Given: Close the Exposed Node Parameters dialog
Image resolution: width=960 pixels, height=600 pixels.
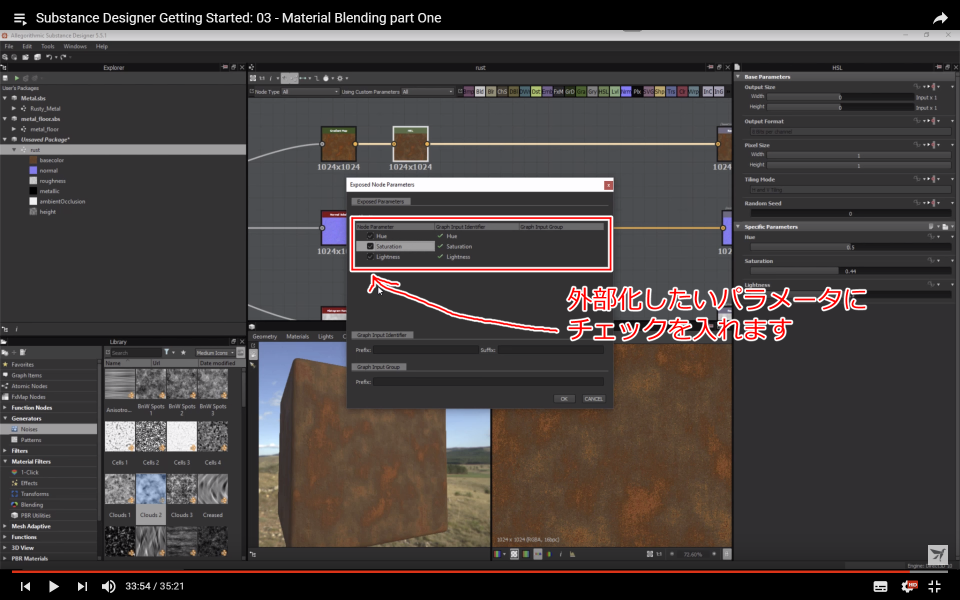Looking at the screenshot, I should (x=608, y=185).
